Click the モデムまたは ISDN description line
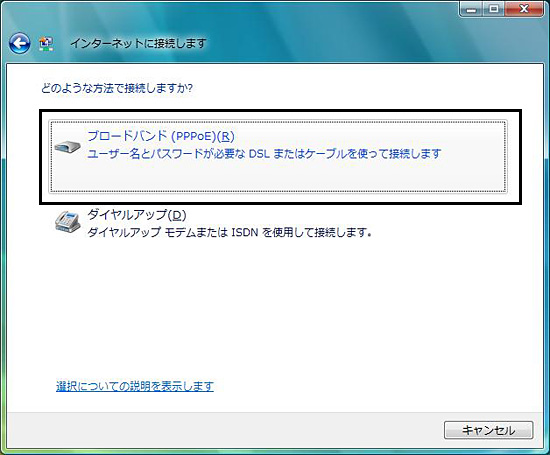 [x=229, y=232]
